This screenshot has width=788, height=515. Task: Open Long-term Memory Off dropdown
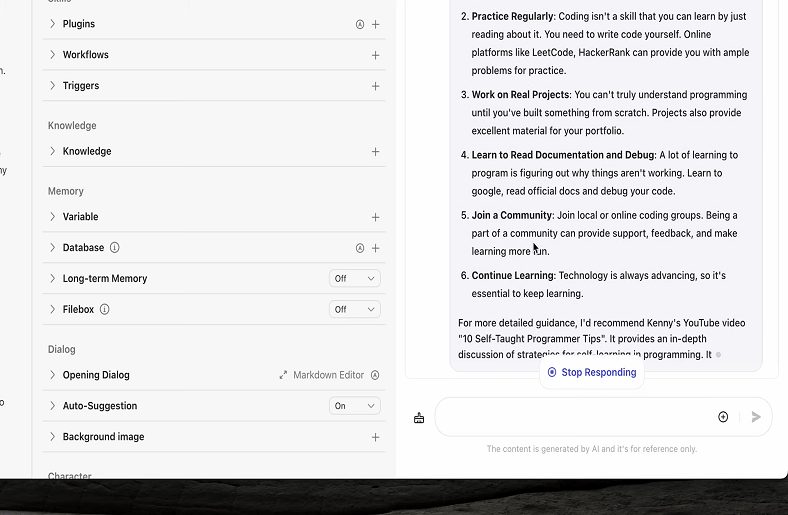coord(355,278)
